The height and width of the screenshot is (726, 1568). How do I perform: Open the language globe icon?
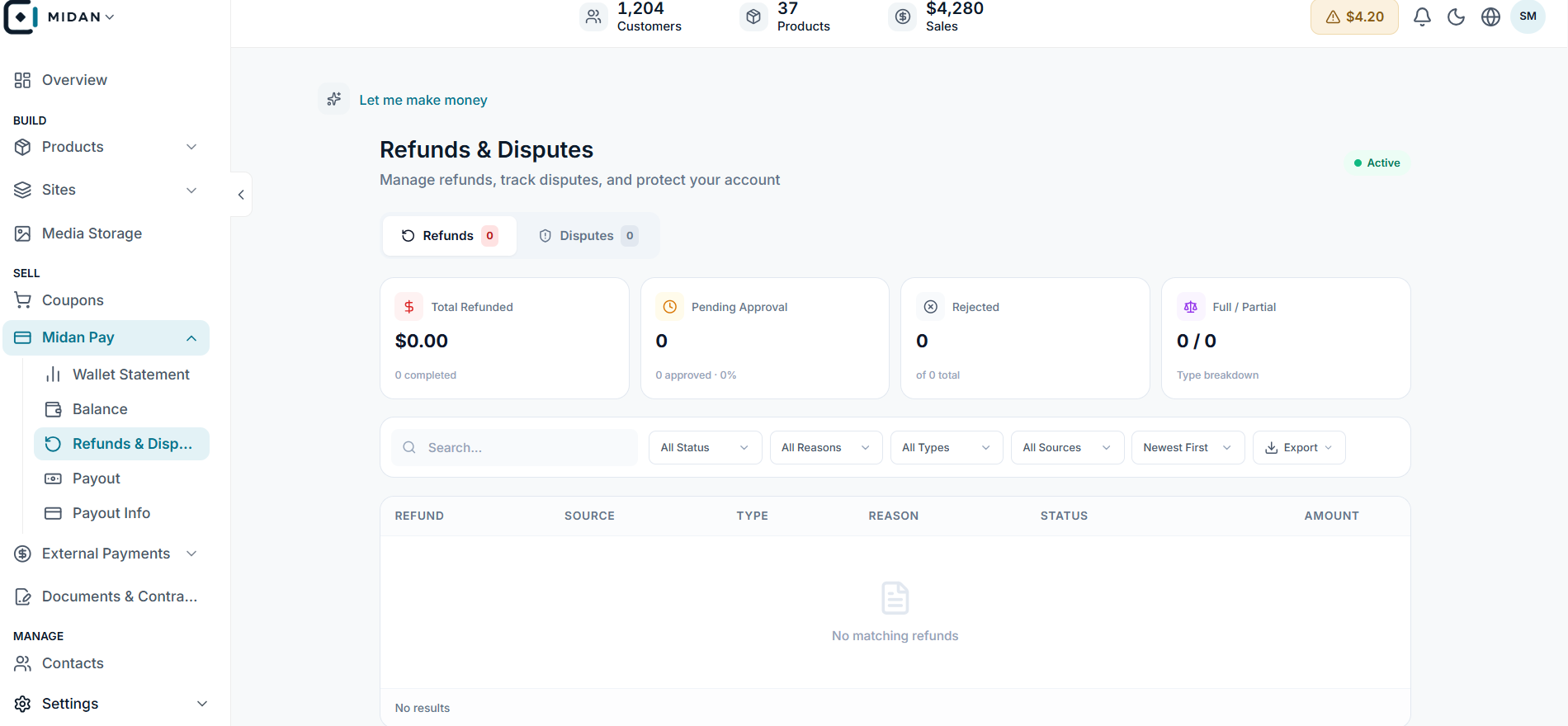(x=1490, y=16)
